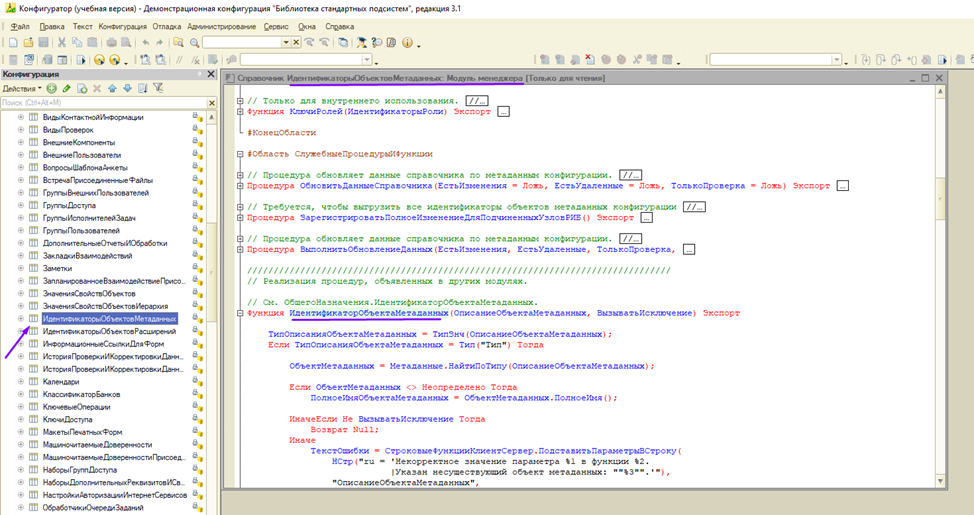Screen dimensions: 974x515
Task: Redo action arrow icon
Action: pyautogui.click(x=160, y=43)
